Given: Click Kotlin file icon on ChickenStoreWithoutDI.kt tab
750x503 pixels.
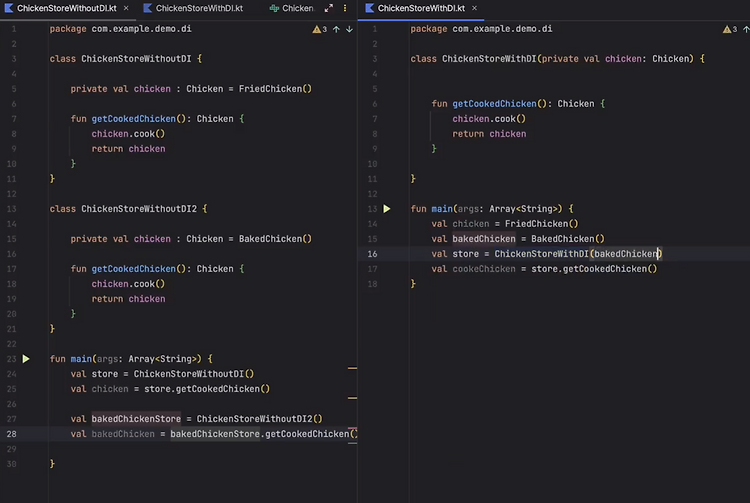Looking at the screenshot, I should coord(9,8).
